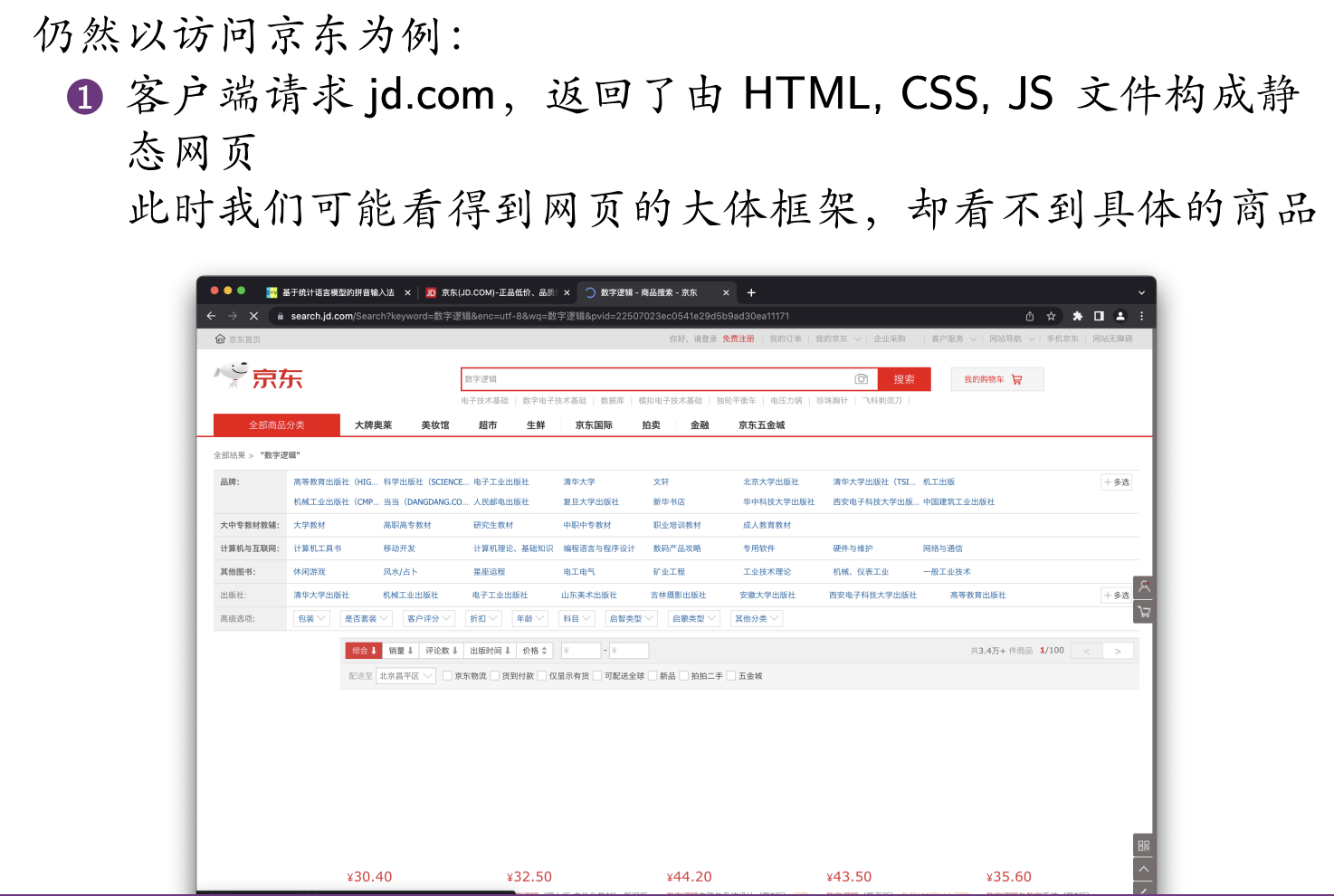Open the browser profile account icon
Viewport: 1334px width, 896px height.
tap(1120, 316)
